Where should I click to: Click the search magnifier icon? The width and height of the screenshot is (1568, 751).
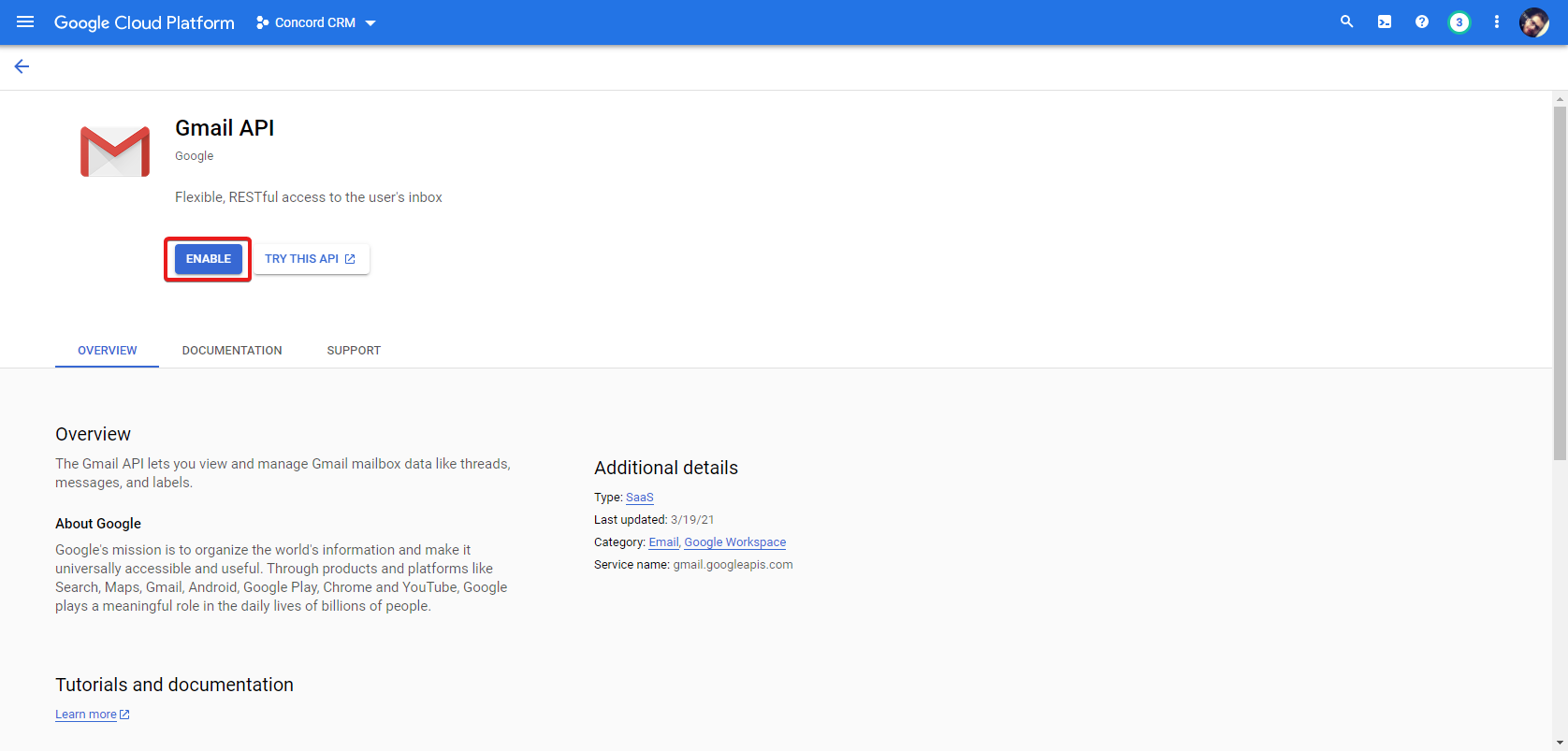[1346, 22]
